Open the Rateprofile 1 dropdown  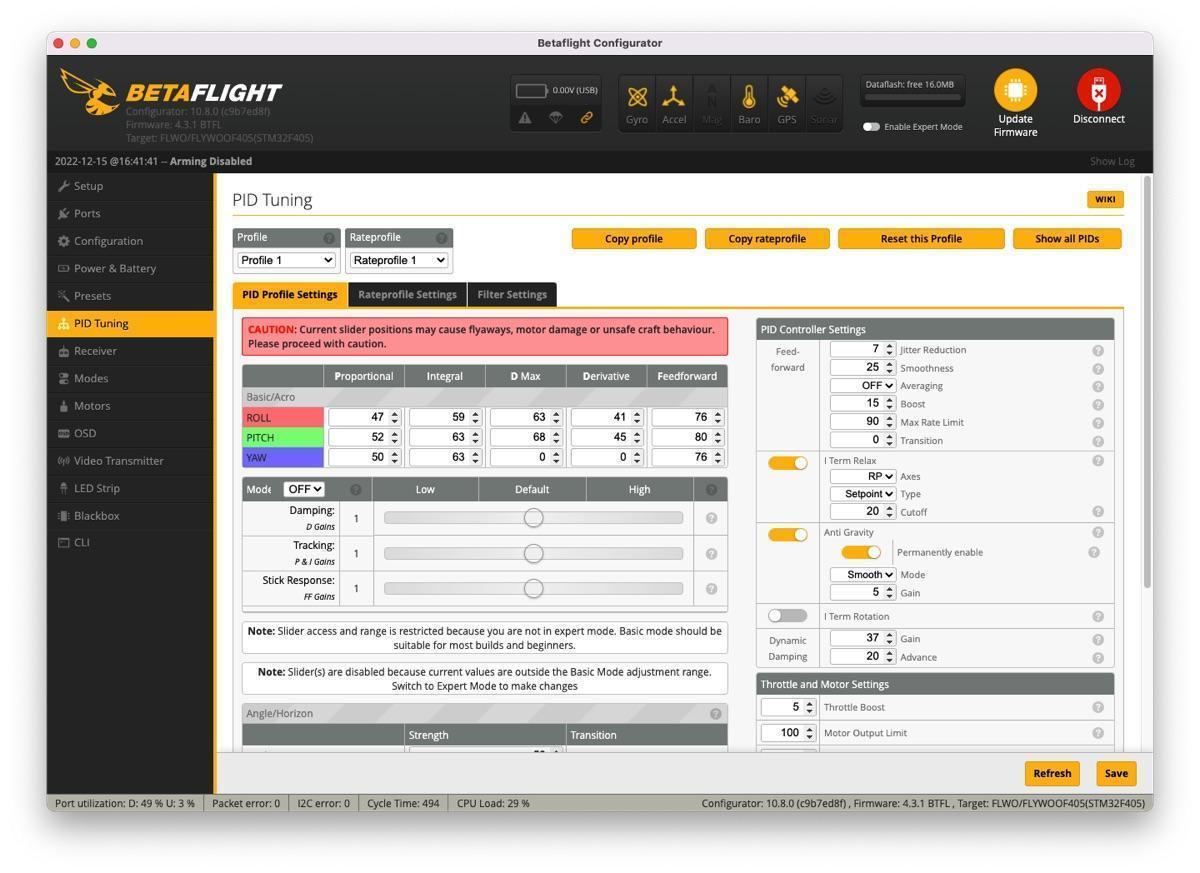(399, 260)
